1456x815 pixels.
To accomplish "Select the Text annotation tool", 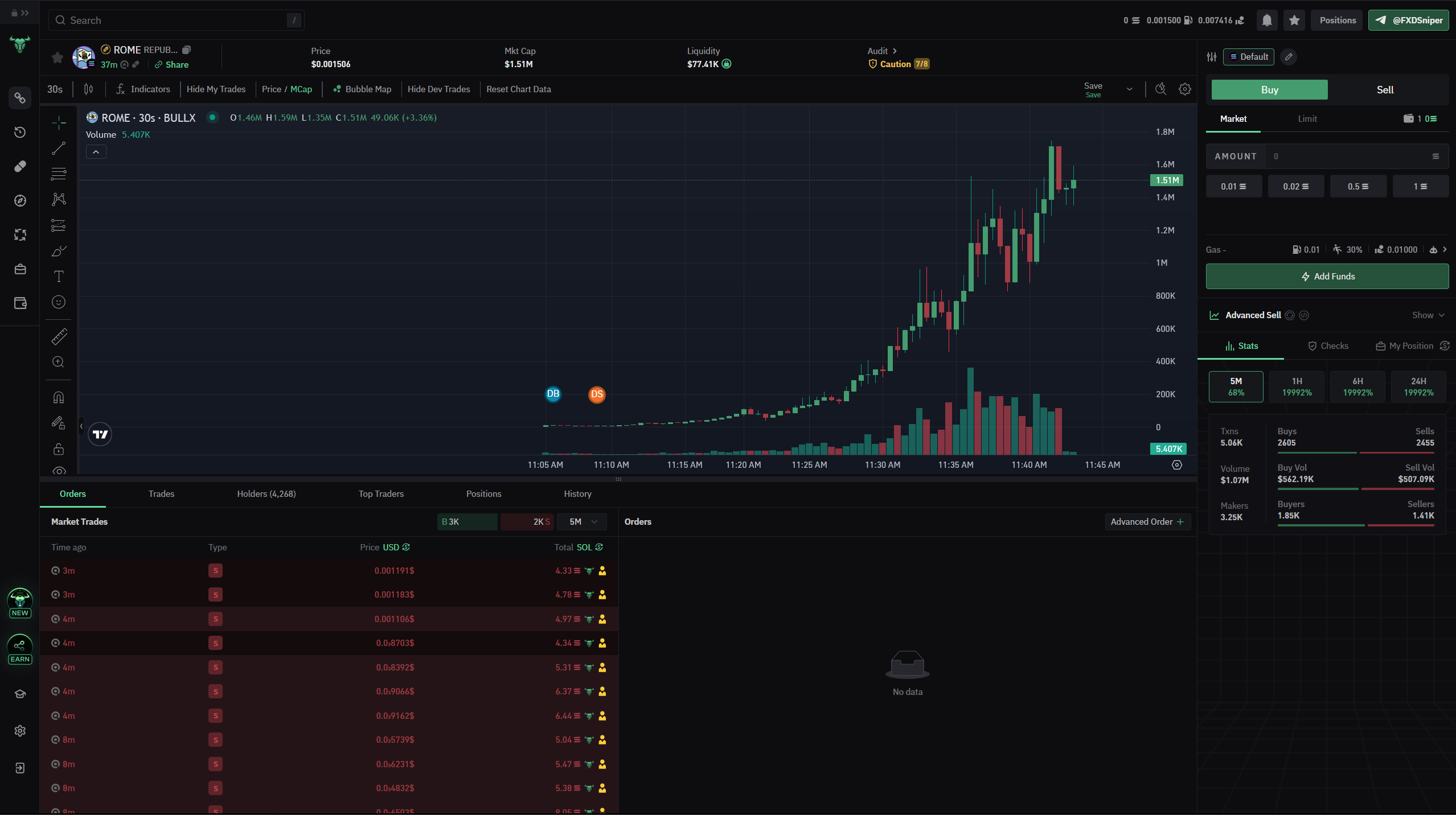I will pyautogui.click(x=59, y=277).
